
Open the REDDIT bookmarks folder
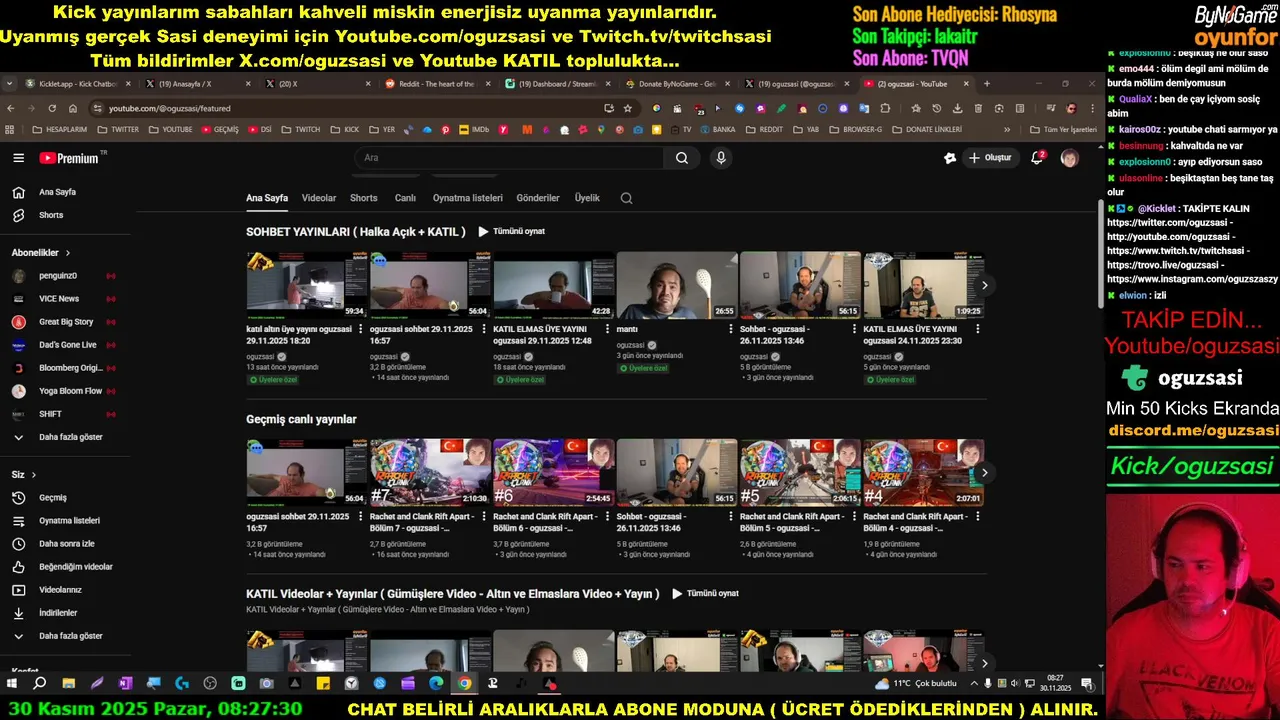pyautogui.click(x=764, y=130)
